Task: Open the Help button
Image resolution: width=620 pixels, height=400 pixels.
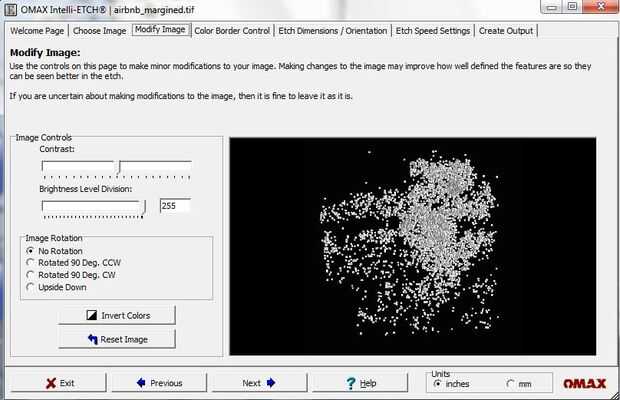Action: (x=360, y=383)
